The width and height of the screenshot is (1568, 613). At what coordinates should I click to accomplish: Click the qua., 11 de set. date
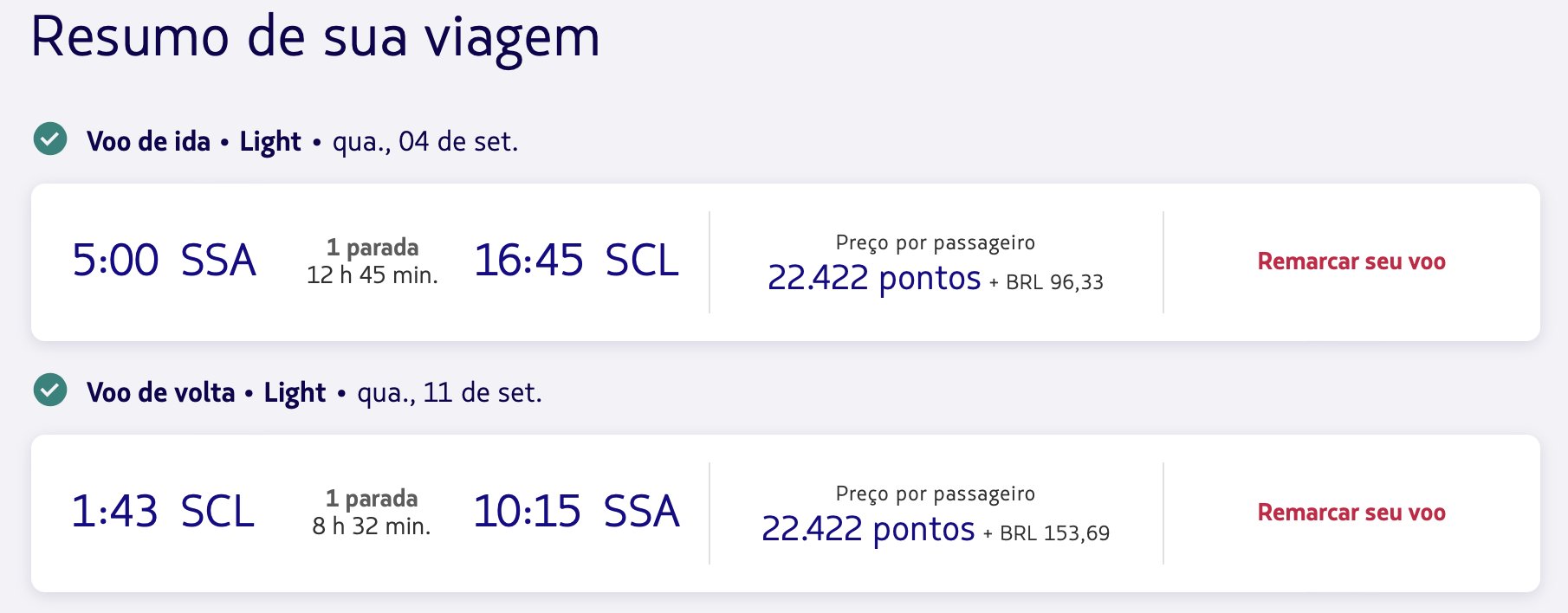[450, 392]
